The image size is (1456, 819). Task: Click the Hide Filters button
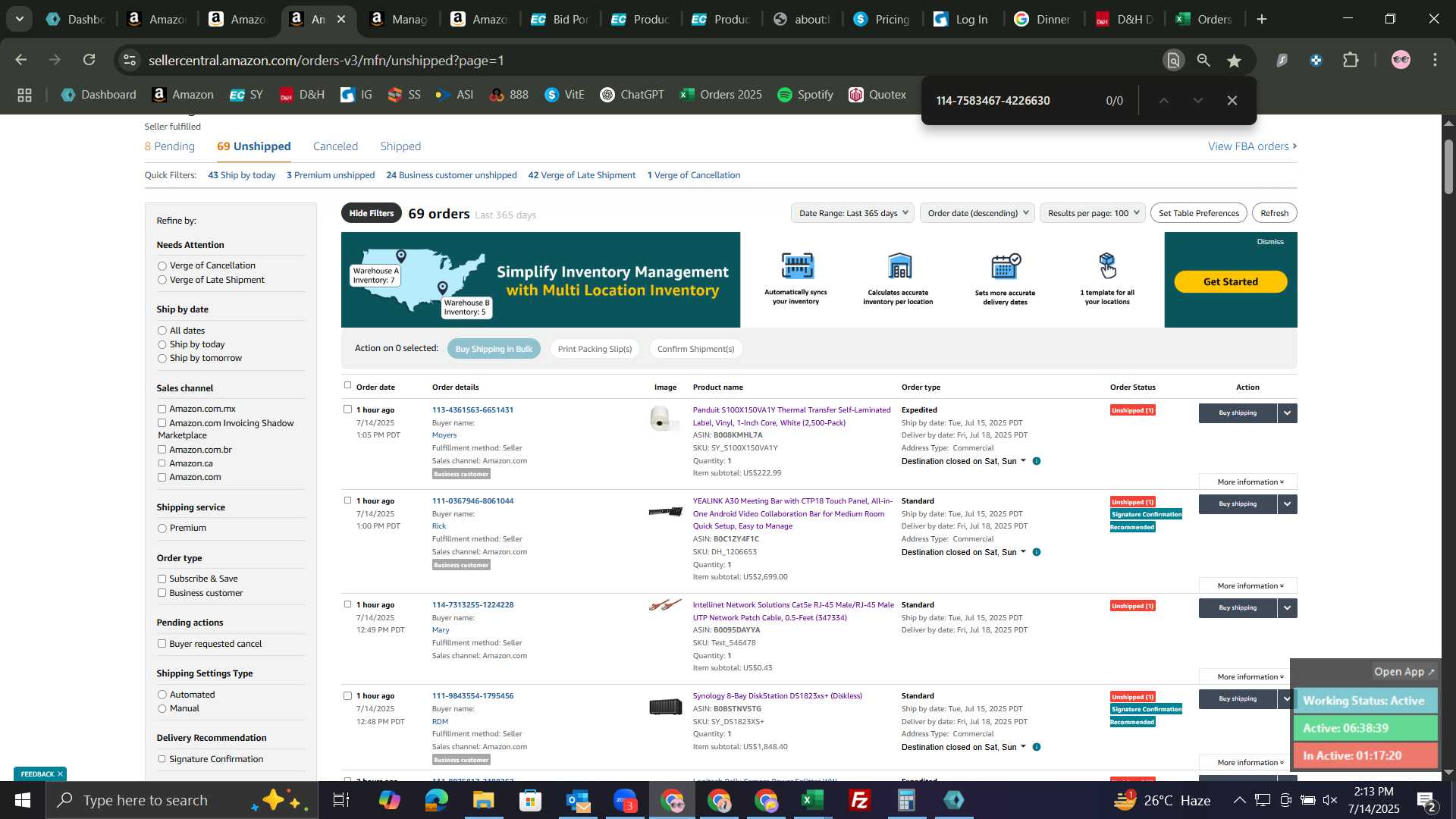coord(372,213)
